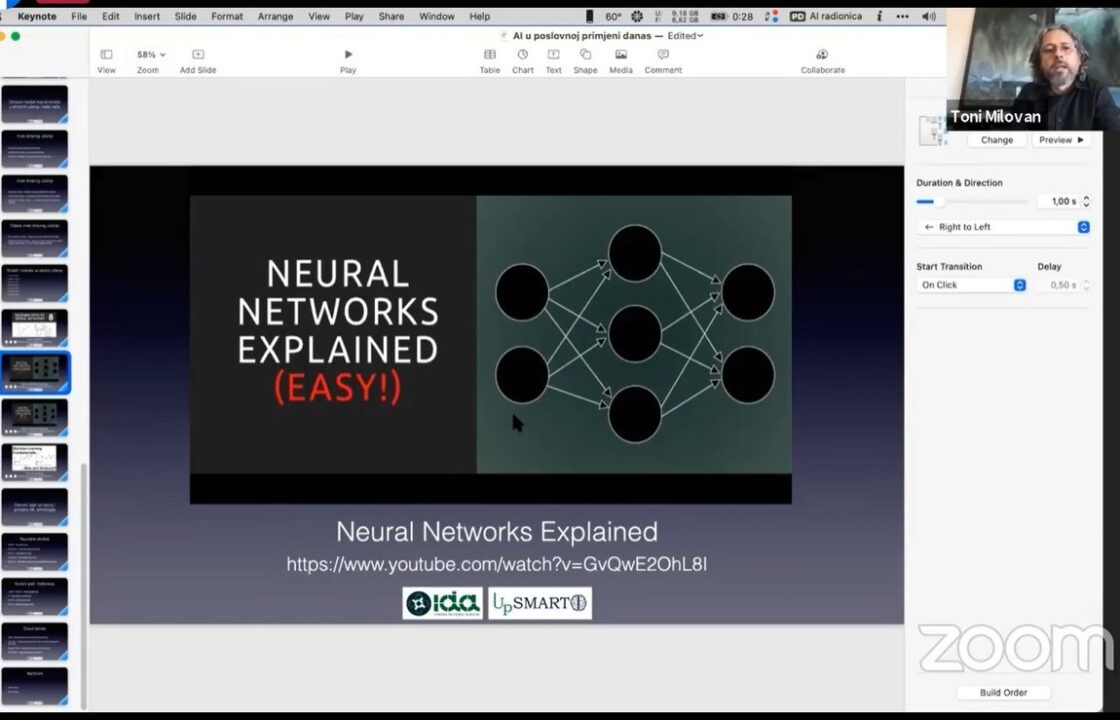Screen dimensions: 1120x720
Task: Click the Build Order button
Action: tap(1004, 692)
